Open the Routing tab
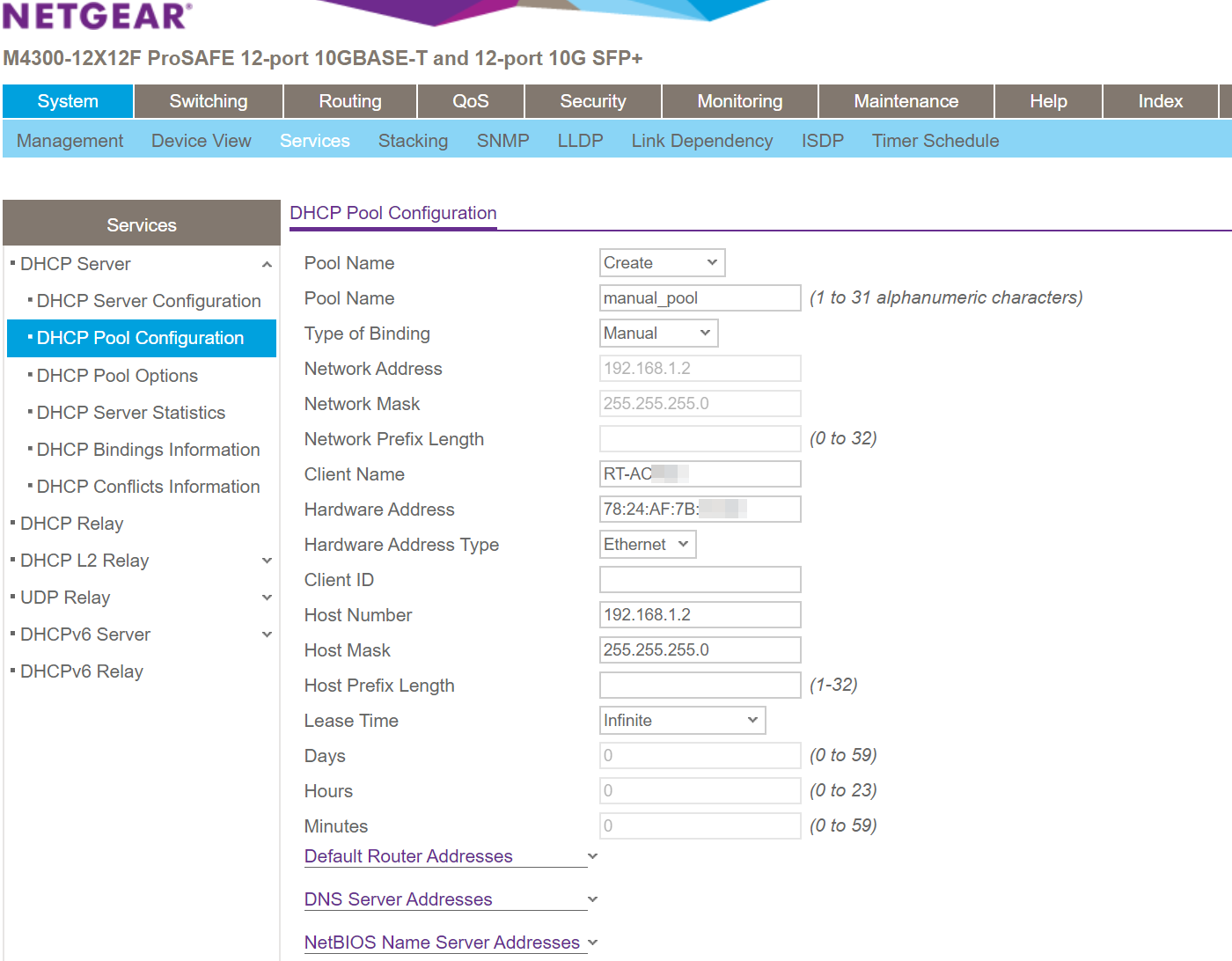Viewport: 1232px width, 961px height. click(349, 100)
